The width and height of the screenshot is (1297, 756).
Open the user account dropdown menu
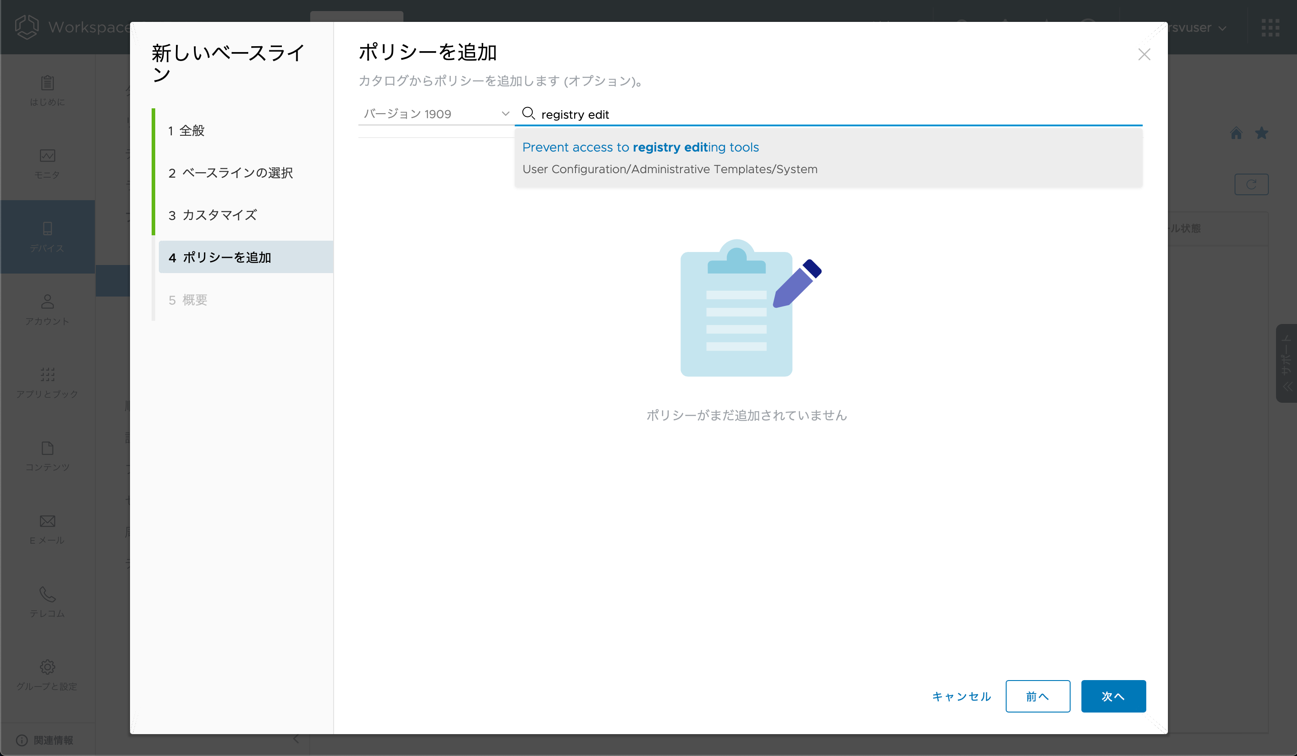(1199, 27)
